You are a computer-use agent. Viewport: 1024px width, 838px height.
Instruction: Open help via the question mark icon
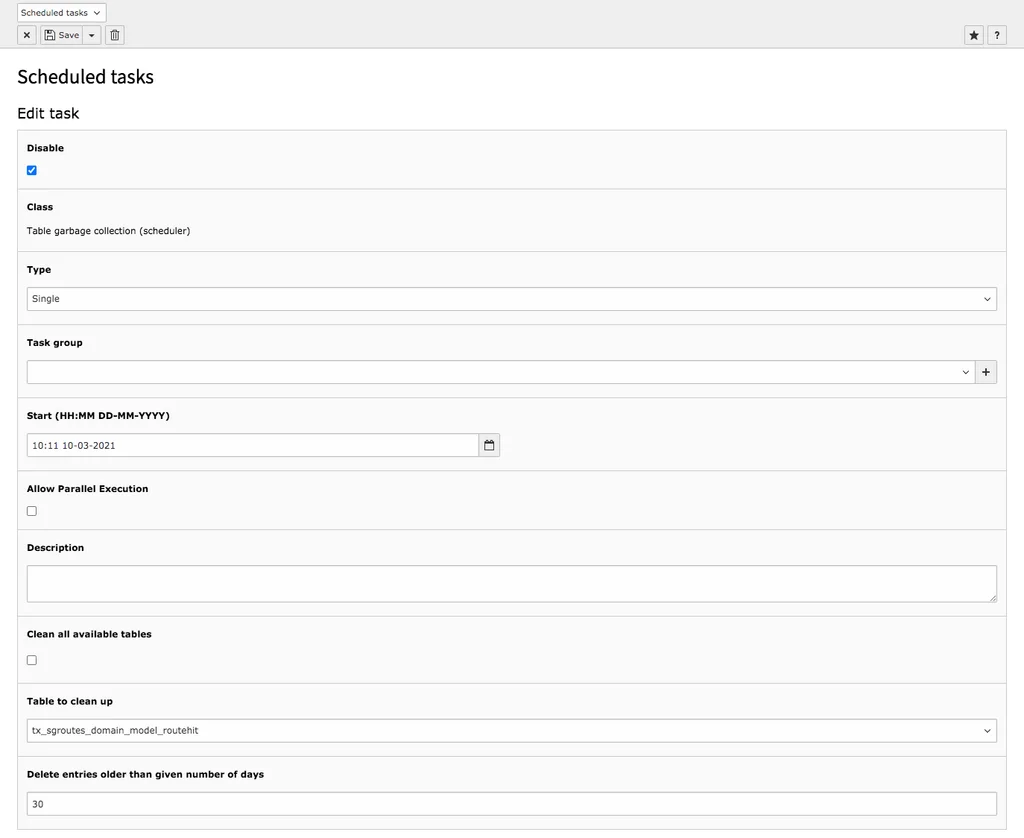[x=997, y=35]
